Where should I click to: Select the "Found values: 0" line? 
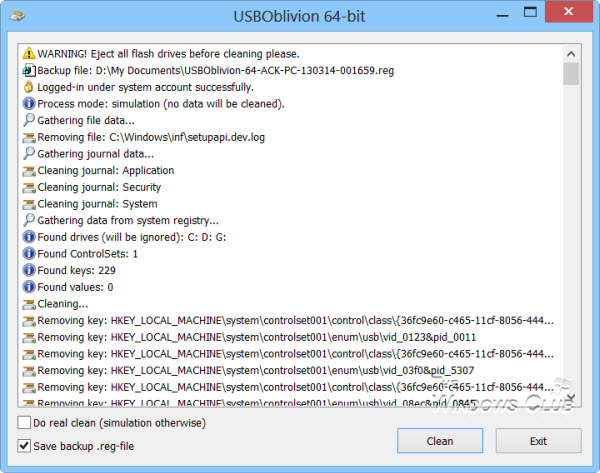point(75,287)
